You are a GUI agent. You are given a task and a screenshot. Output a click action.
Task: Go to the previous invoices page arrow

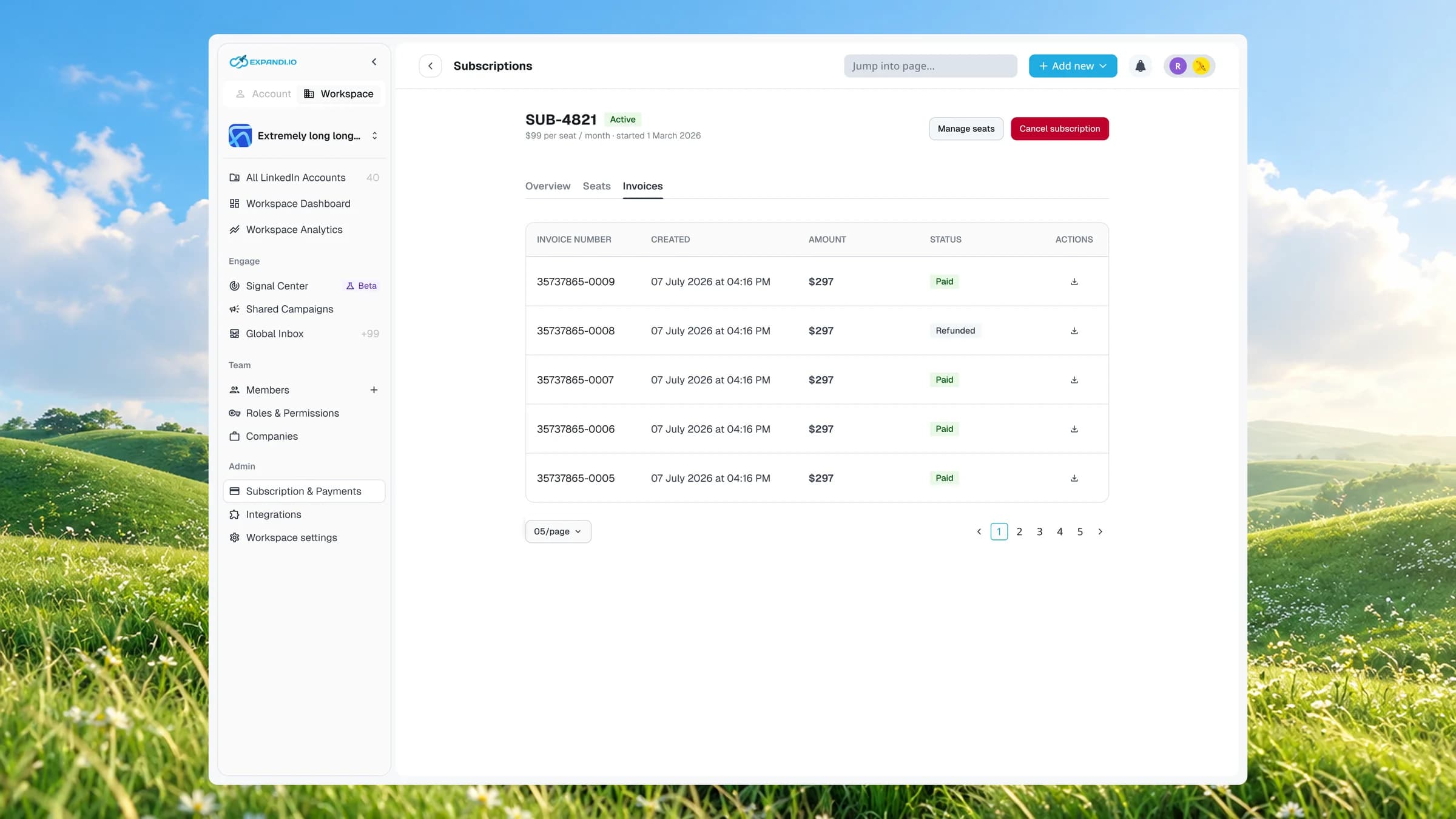979,531
